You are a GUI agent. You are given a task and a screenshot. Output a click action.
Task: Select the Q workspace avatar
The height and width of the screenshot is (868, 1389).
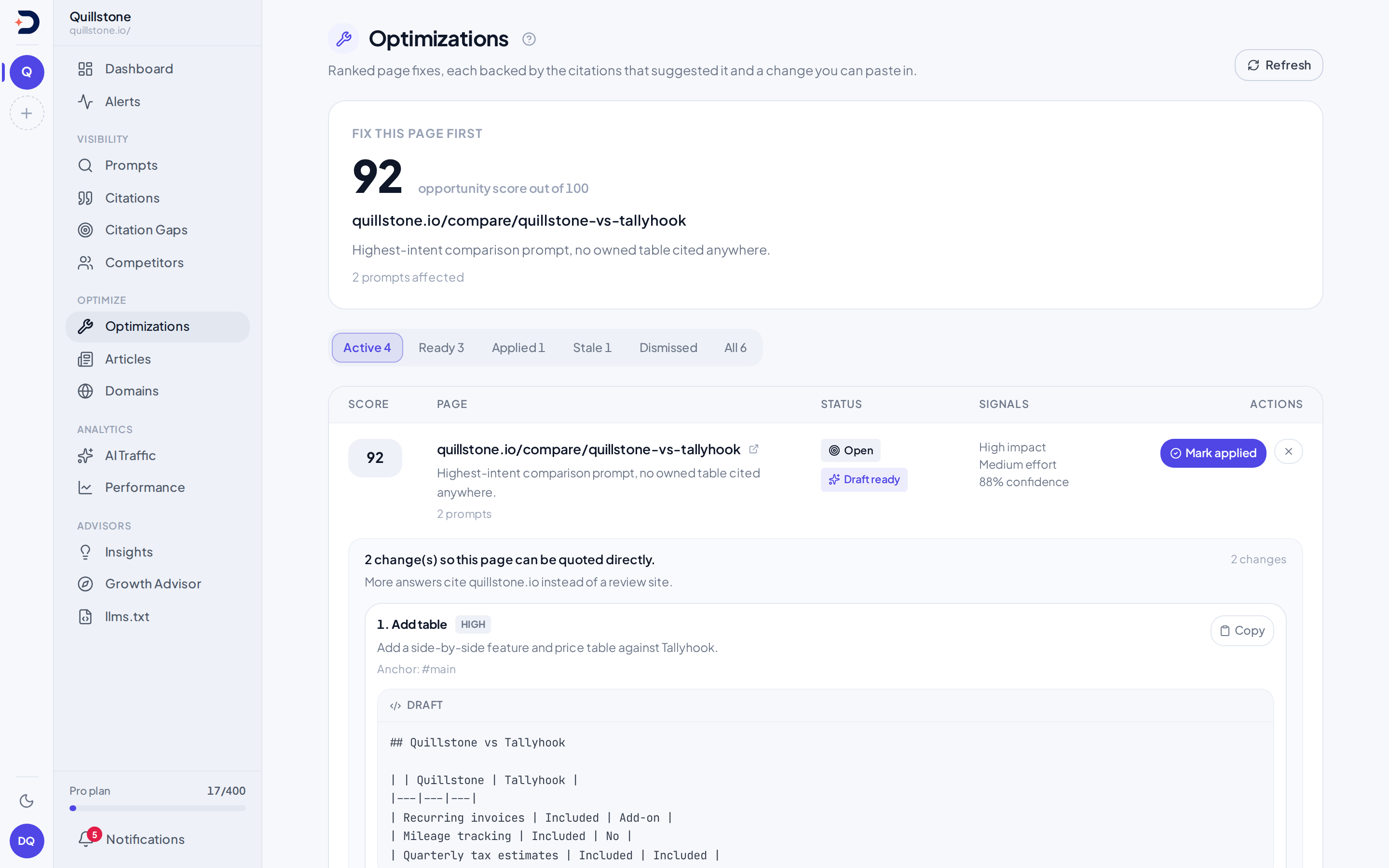pyautogui.click(x=27, y=72)
